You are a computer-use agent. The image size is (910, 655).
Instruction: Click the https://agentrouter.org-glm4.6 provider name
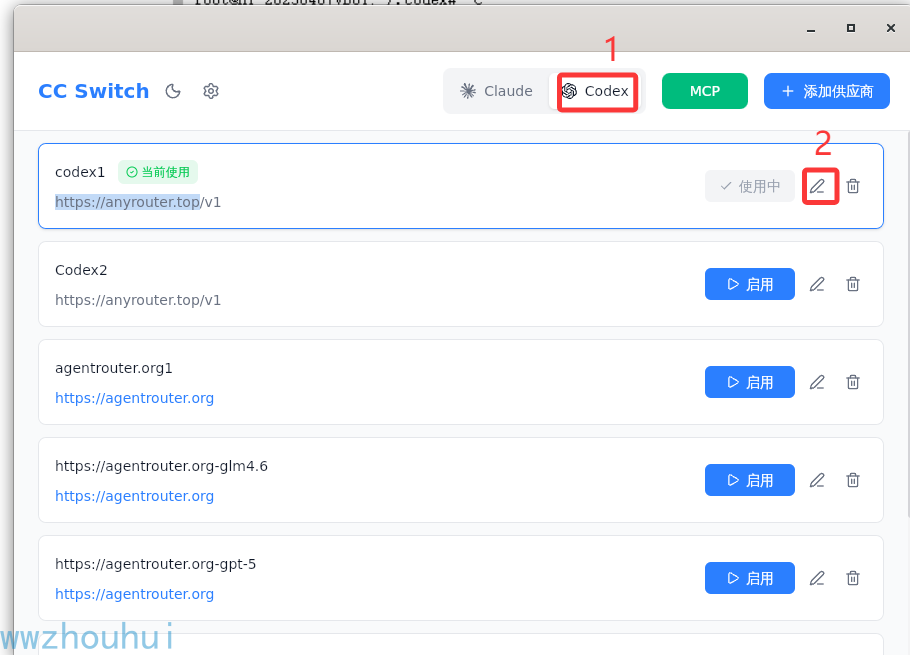(x=161, y=466)
